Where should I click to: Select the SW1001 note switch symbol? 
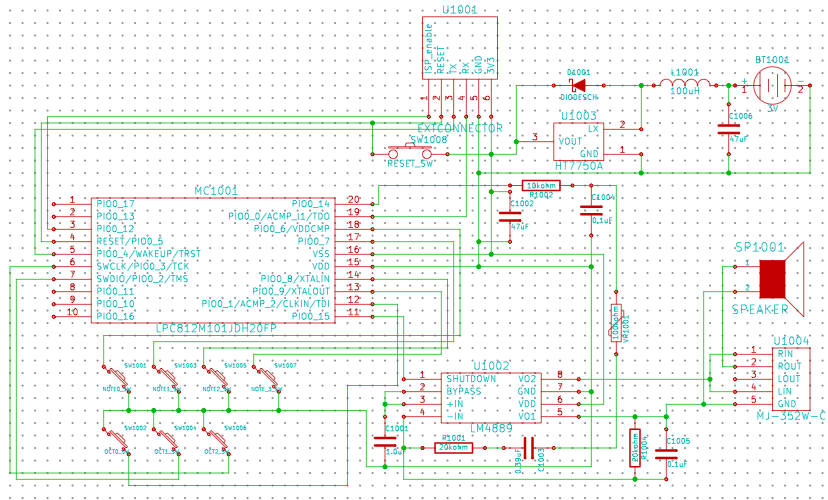[116, 378]
